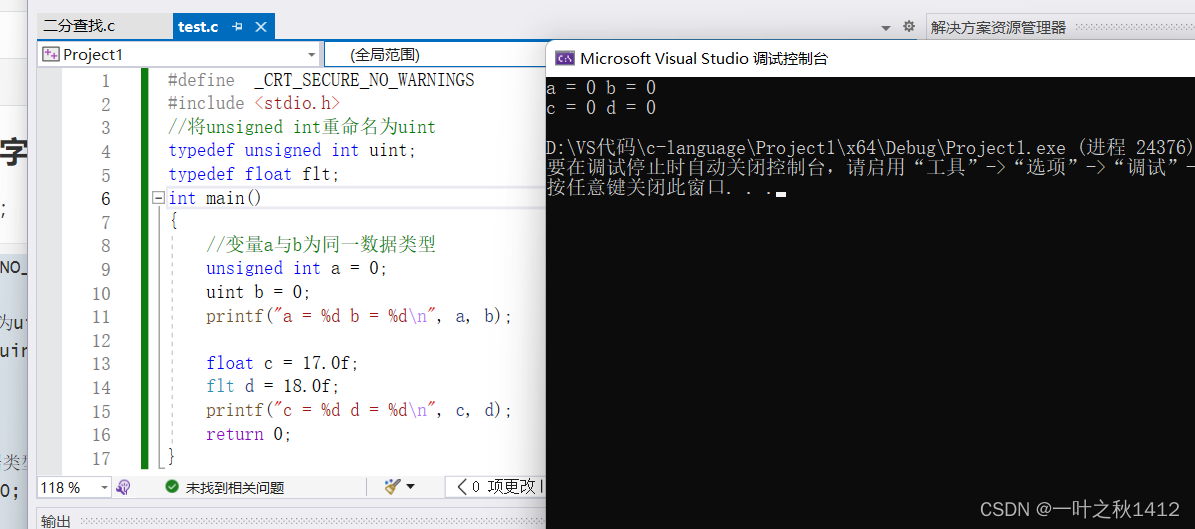Select the test.c editor tab
The height and width of the screenshot is (529, 1195).
[198, 27]
